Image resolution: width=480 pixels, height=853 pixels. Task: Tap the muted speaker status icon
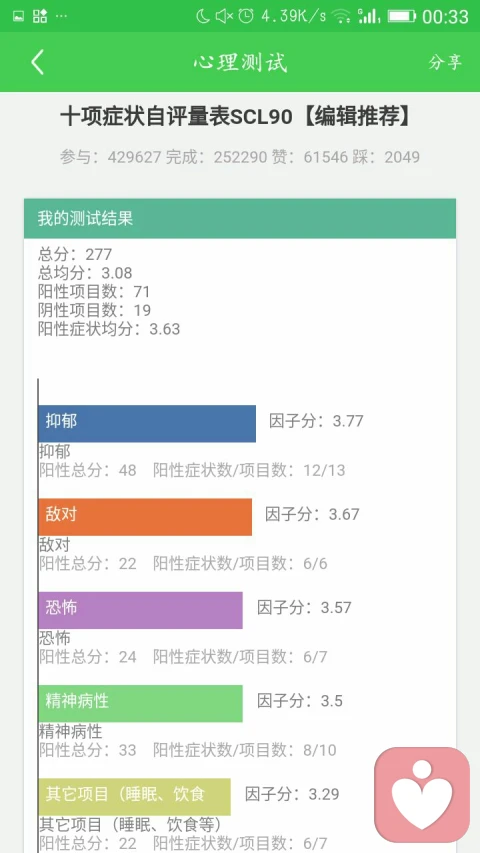click(224, 16)
